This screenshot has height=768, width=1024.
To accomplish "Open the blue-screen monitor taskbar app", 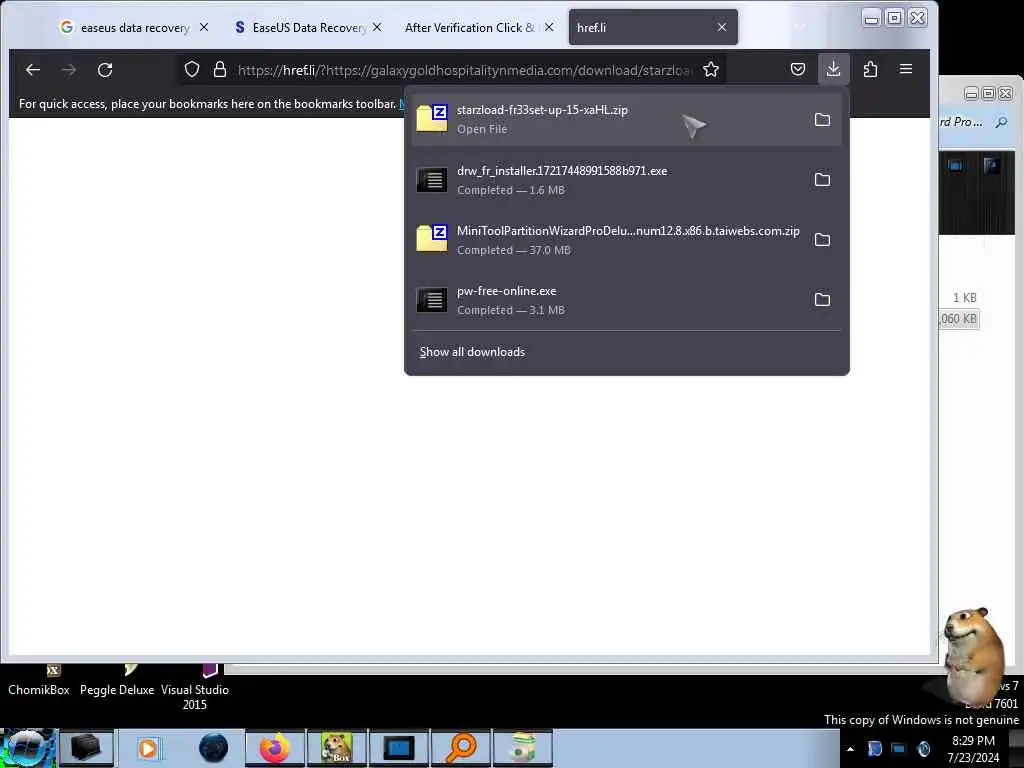I will pos(399,748).
